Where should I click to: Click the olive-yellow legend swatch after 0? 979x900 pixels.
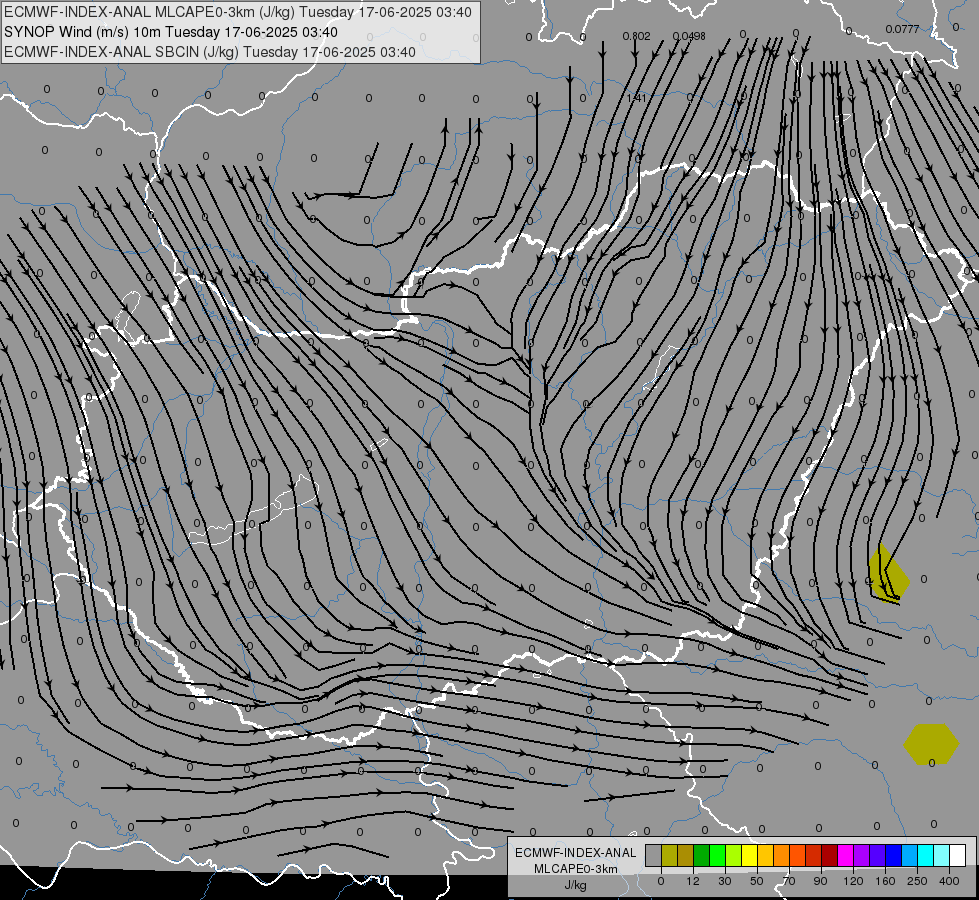[x=669, y=856]
